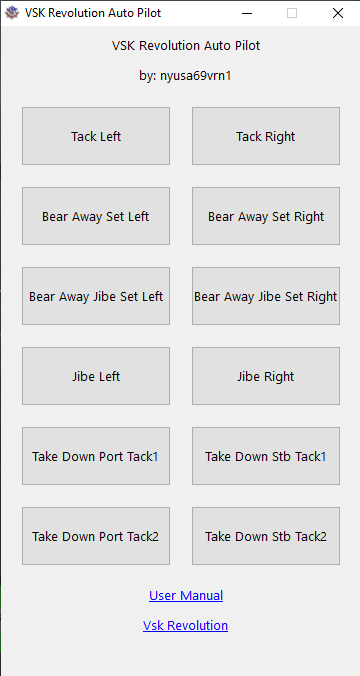
Task: Click the VSK Revolution Auto Pilot heading
Action: [186, 46]
